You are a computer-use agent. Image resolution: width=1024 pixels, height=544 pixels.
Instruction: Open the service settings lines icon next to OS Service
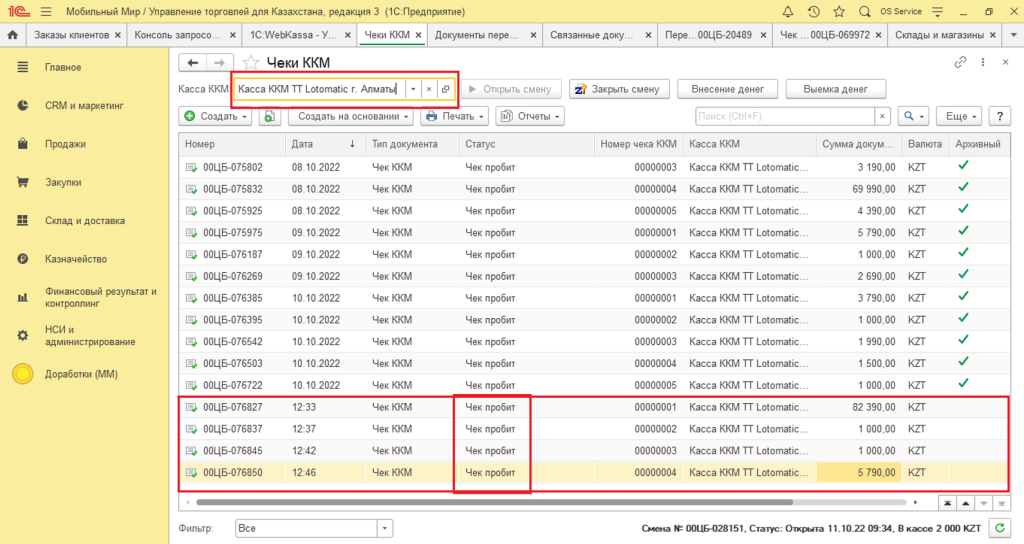pos(938,12)
